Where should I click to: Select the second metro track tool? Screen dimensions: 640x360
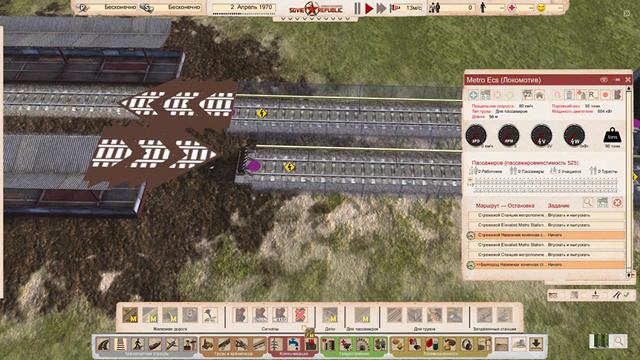point(150,315)
